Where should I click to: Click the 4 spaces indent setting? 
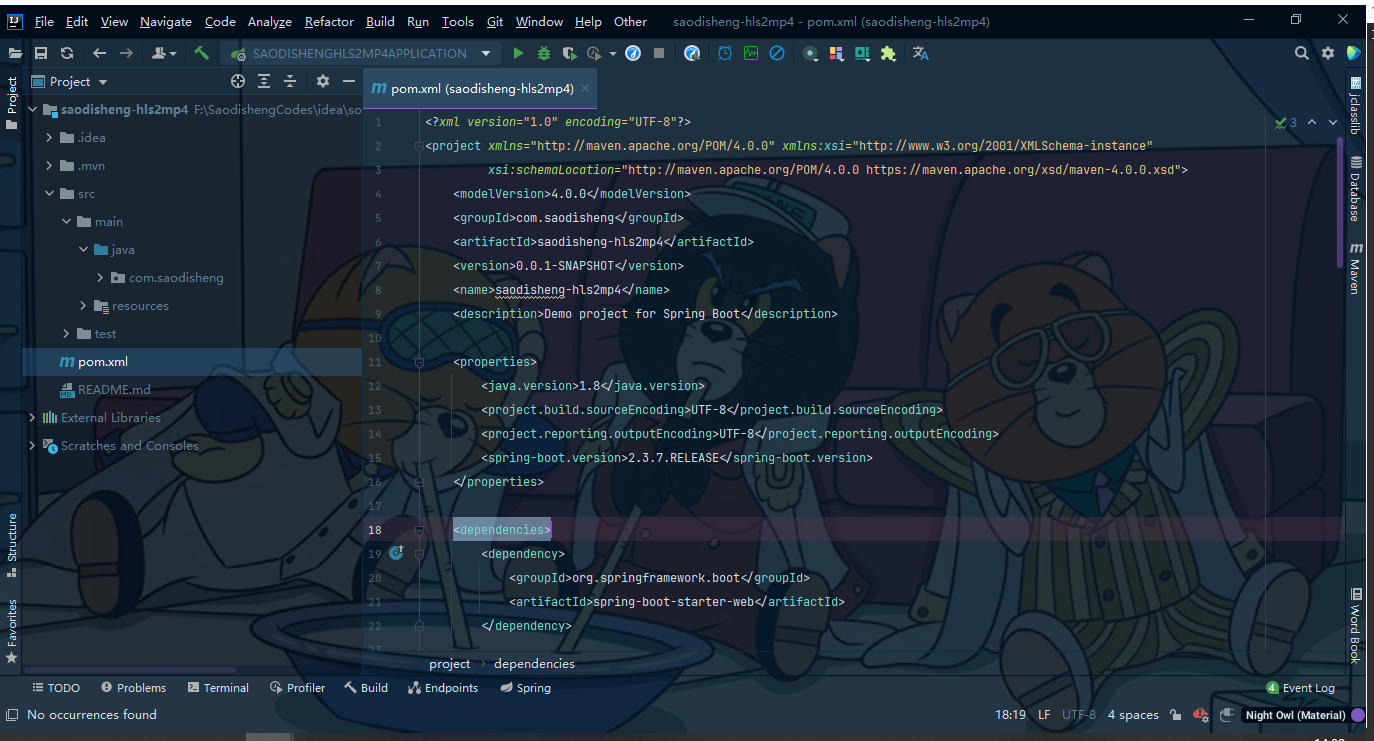tap(1133, 715)
